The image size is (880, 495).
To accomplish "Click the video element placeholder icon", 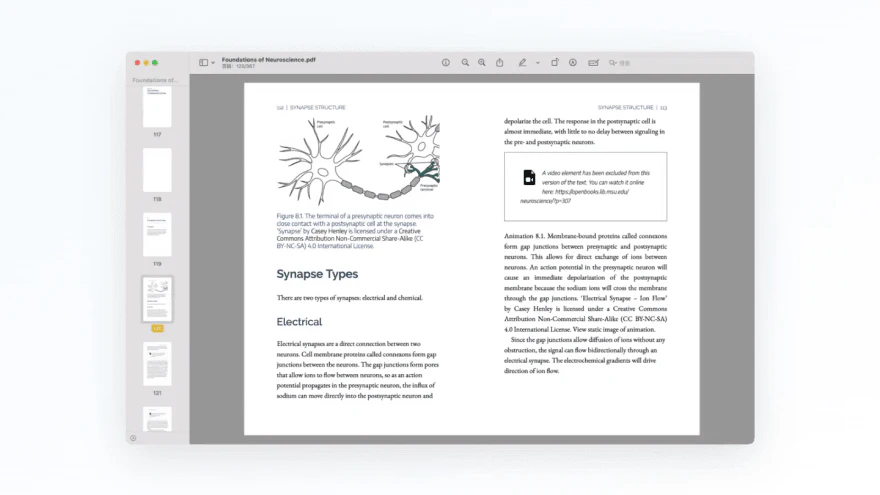I will click(x=529, y=178).
